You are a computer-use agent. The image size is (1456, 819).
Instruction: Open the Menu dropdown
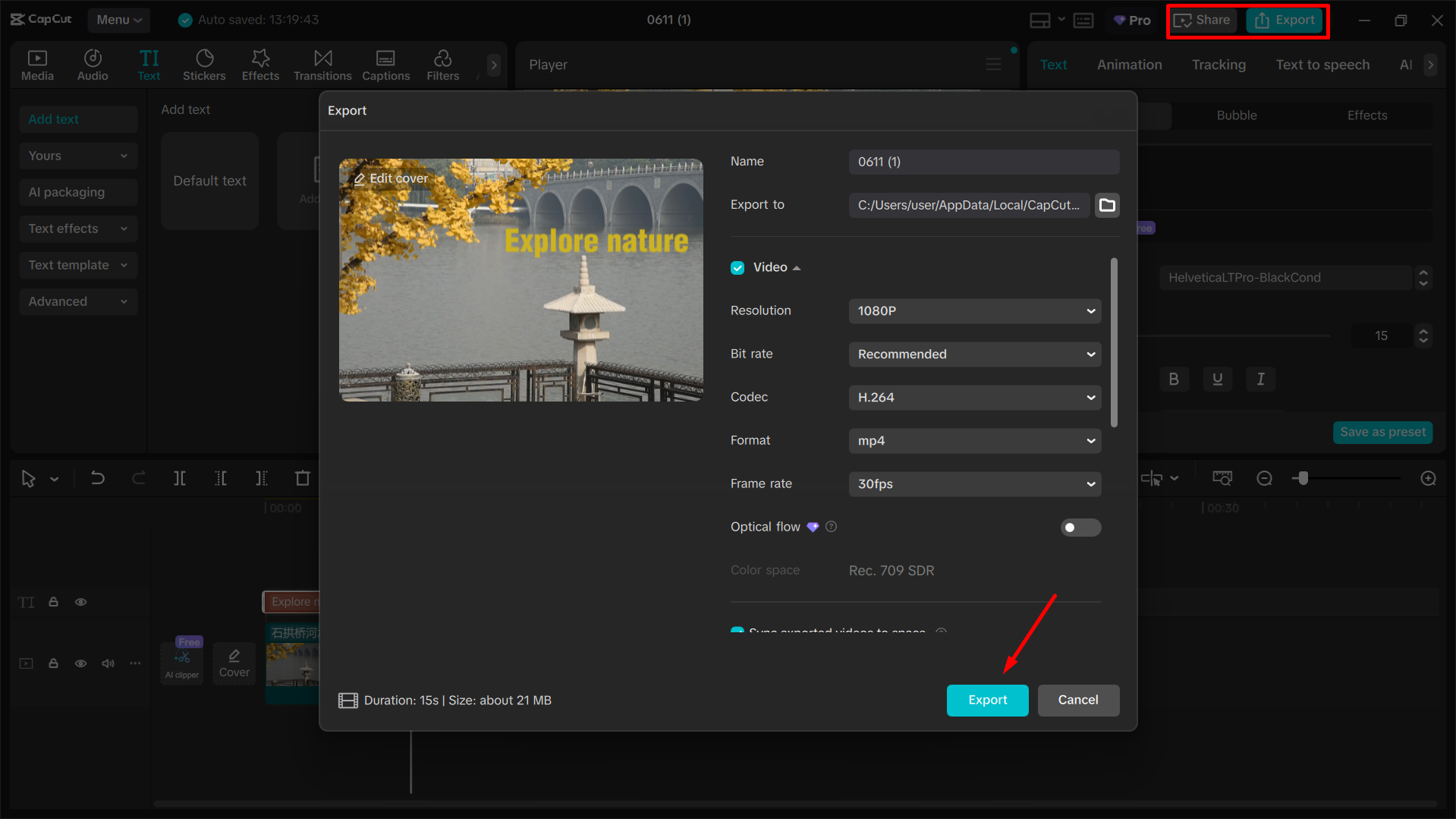[118, 20]
